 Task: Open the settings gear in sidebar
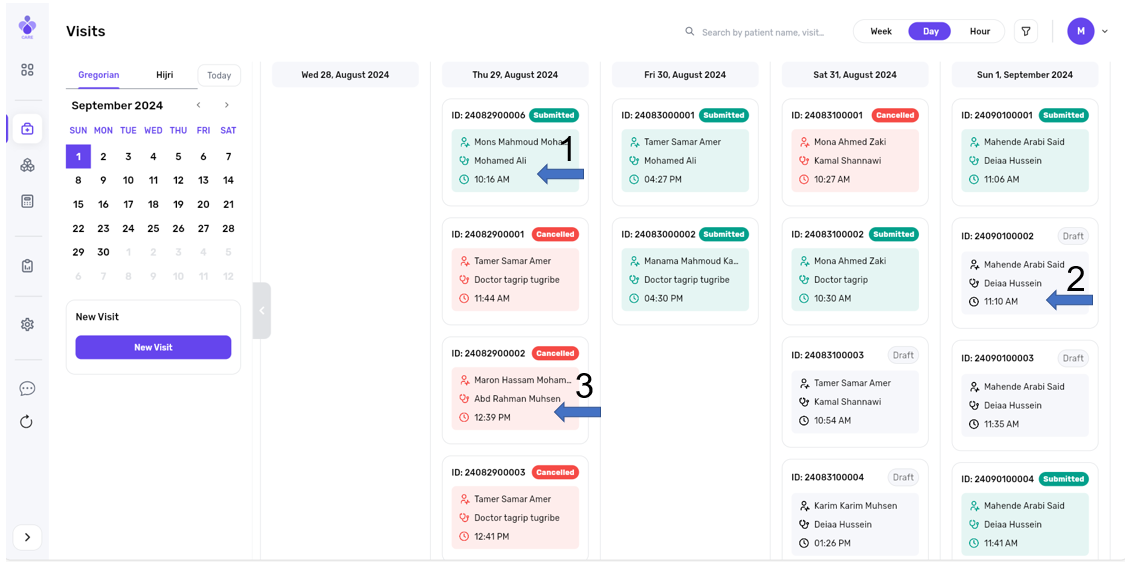pyautogui.click(x=27, y=324)
